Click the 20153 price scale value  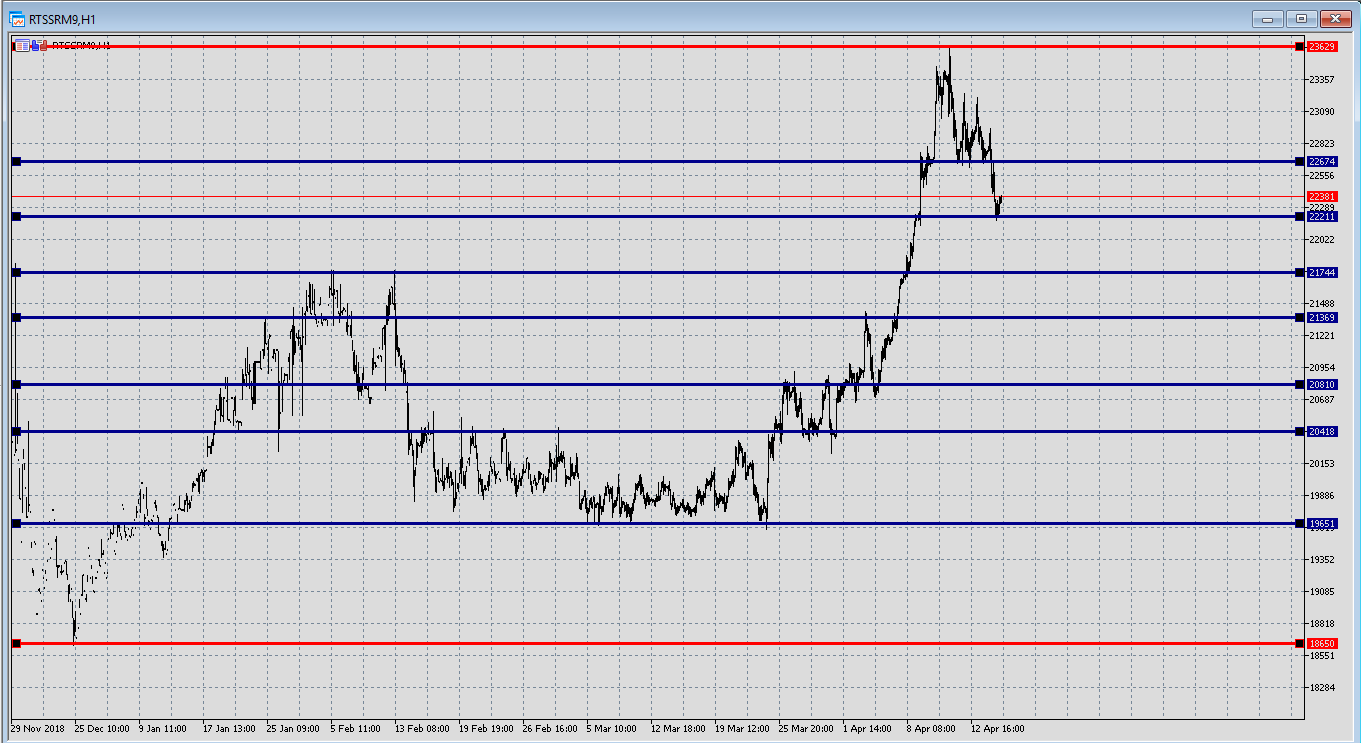coord(1322,463)
